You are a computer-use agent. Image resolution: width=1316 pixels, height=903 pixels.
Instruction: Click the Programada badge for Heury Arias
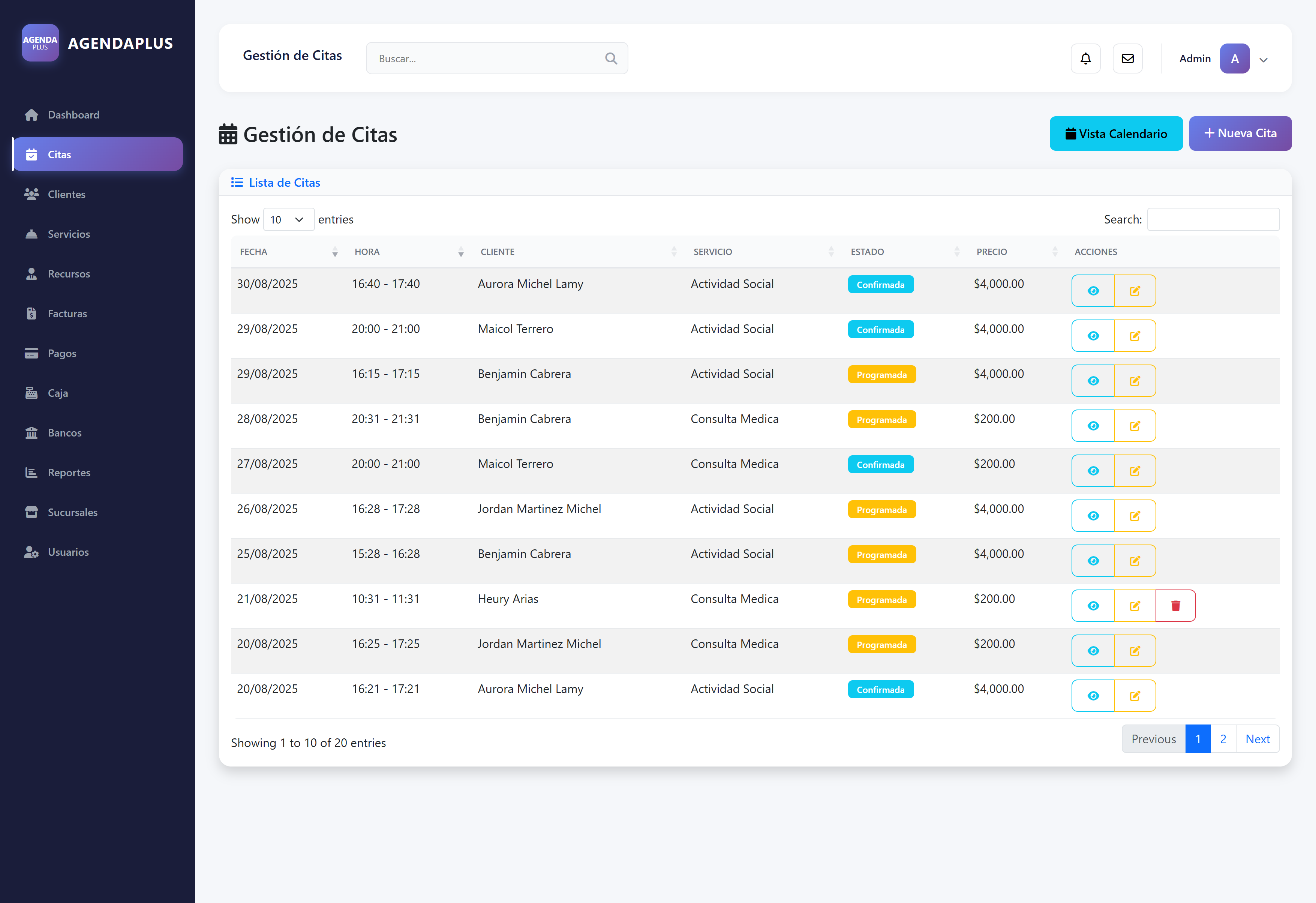pos(881,599)
